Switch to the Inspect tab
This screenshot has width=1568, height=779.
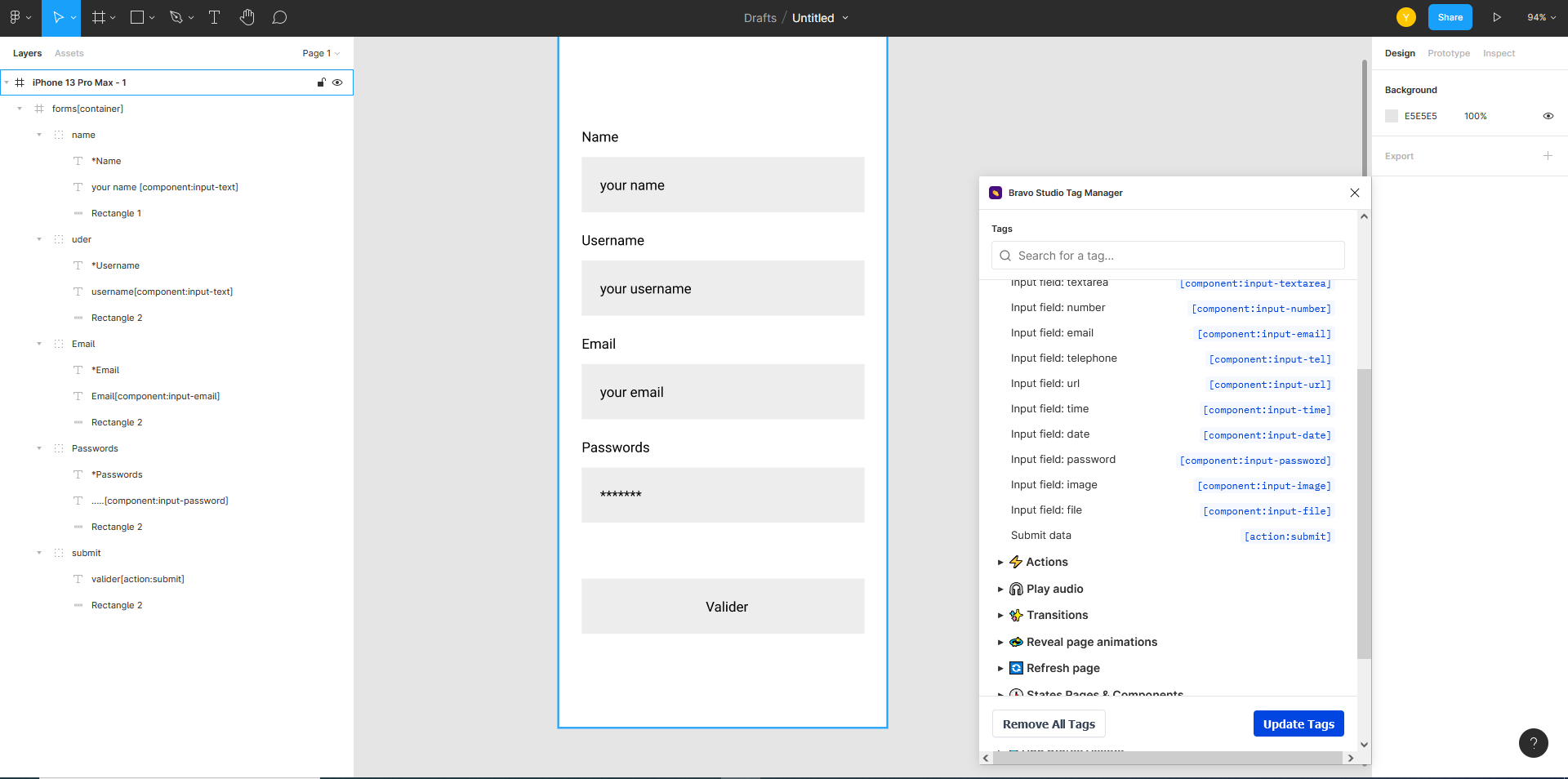[1499, 53]
